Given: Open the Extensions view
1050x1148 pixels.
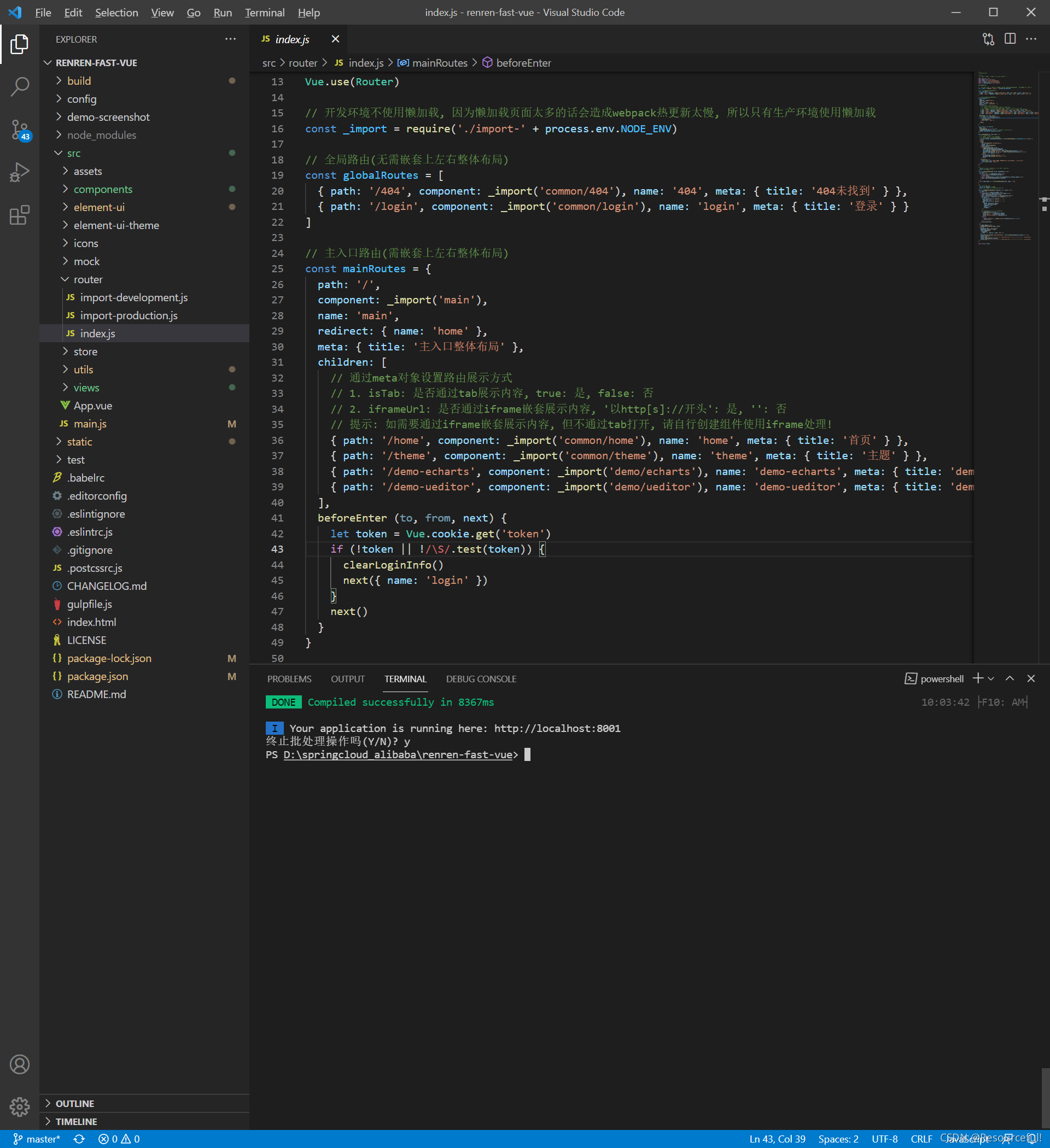Looking at the screenshot, I should (x=19, y=215).
